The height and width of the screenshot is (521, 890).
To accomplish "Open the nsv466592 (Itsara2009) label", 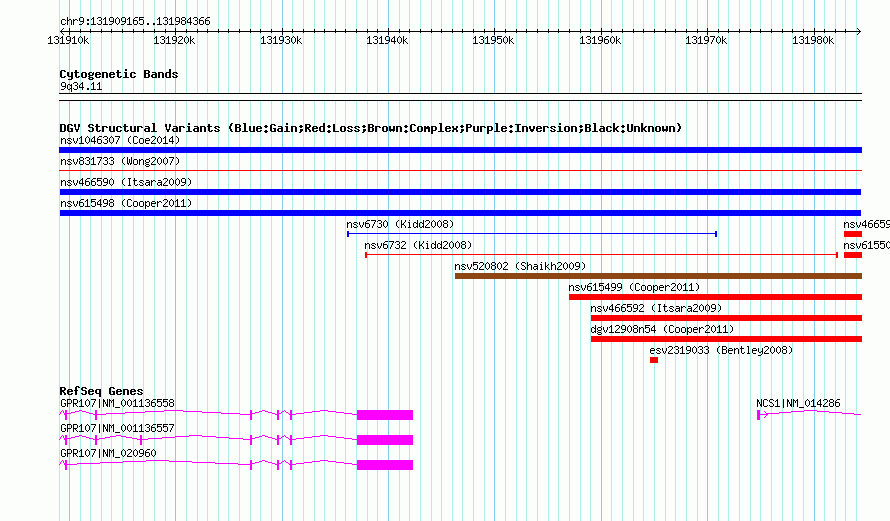I will tap(656, 308).
